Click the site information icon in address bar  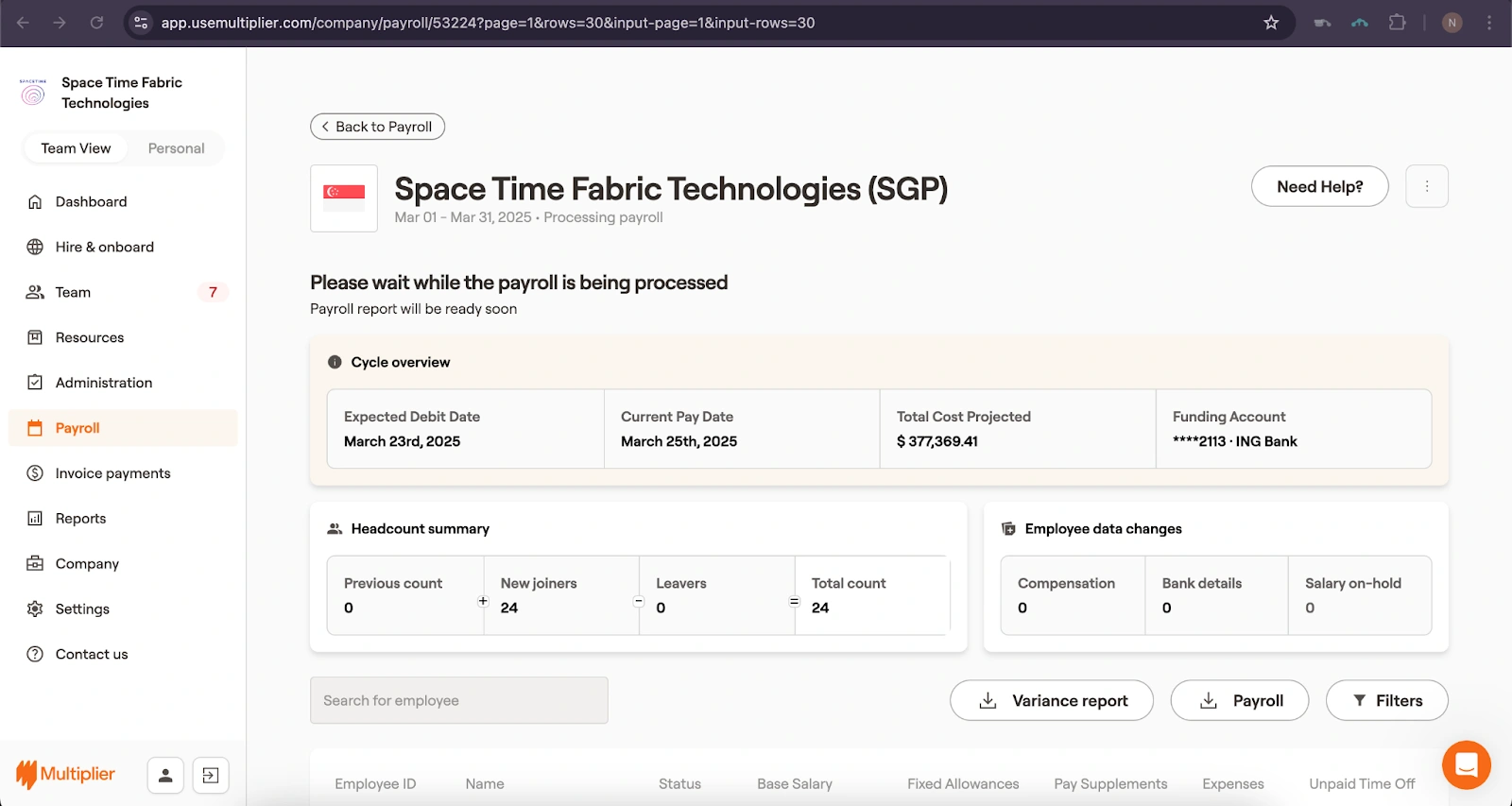click(x=141, y=23)
